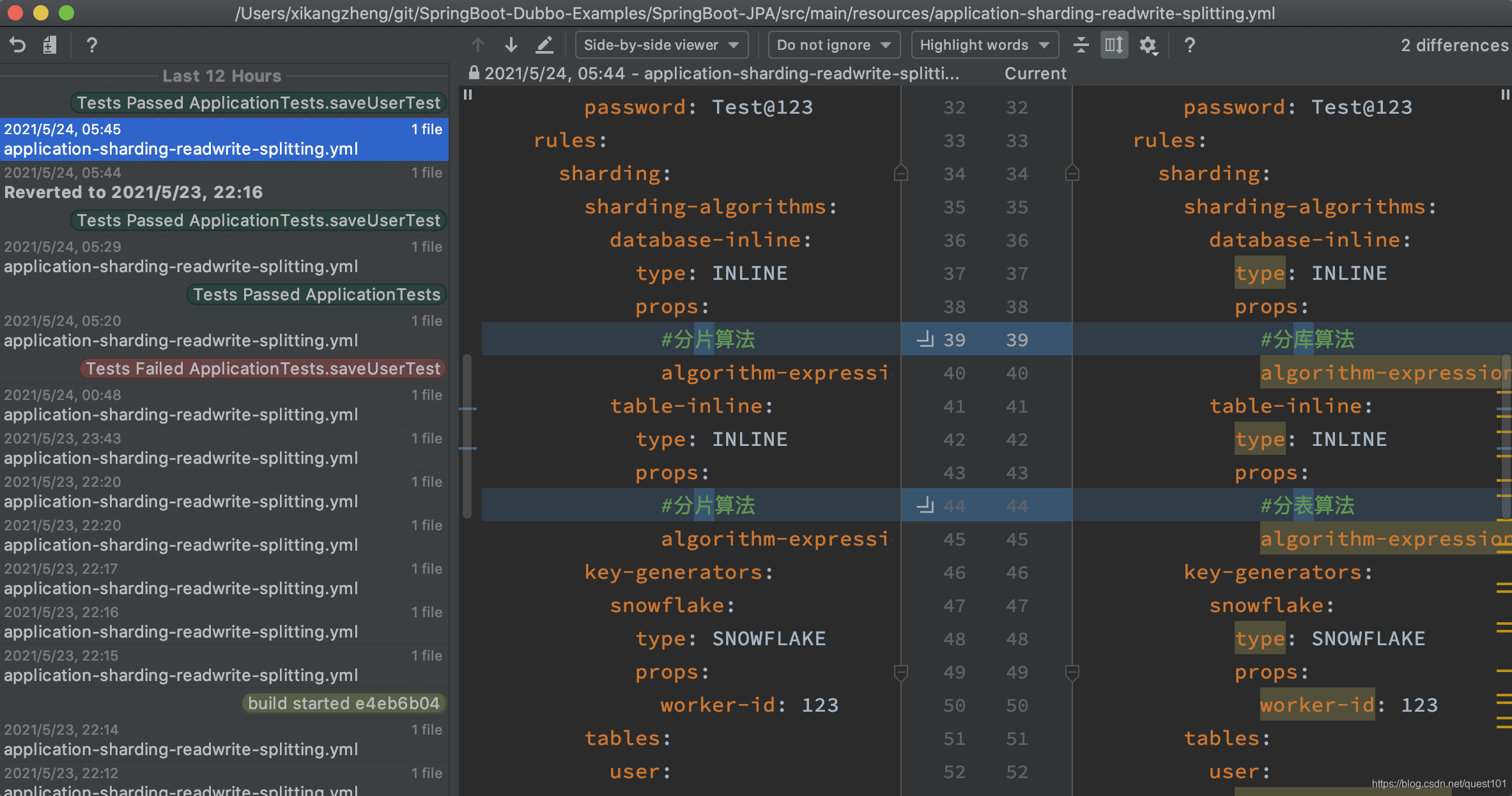Click the build started e4eb6b04 label
1512x796 pixels.
(x=344, y=703)
